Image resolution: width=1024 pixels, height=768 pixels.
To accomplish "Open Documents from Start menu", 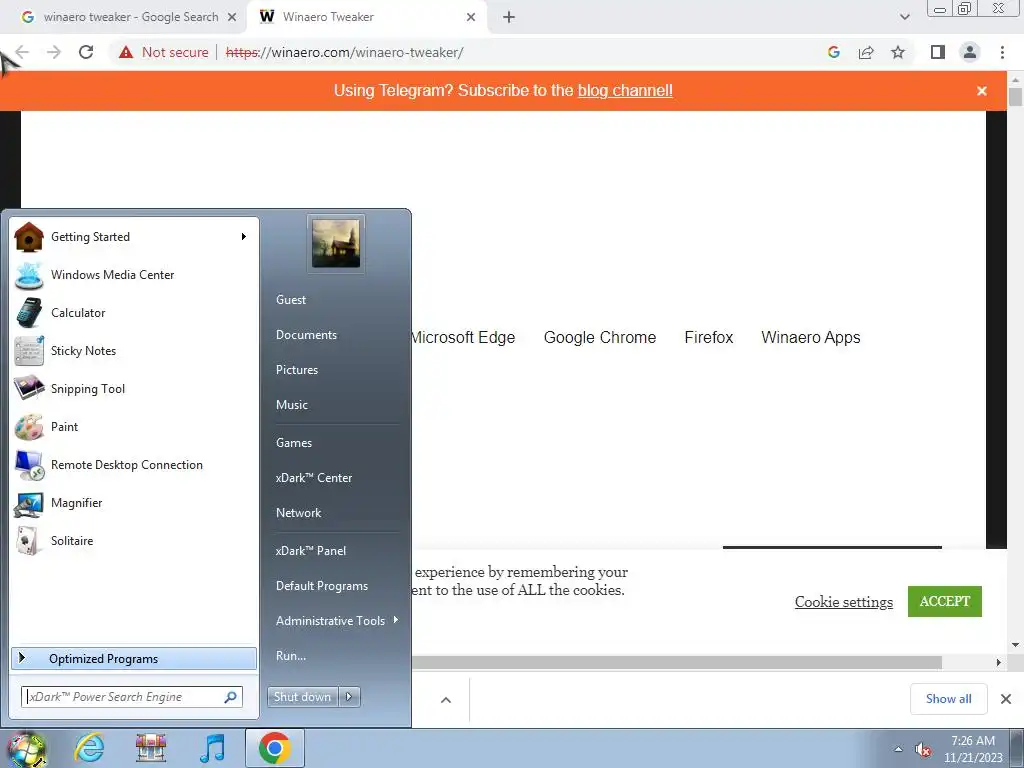I will 306,334.
